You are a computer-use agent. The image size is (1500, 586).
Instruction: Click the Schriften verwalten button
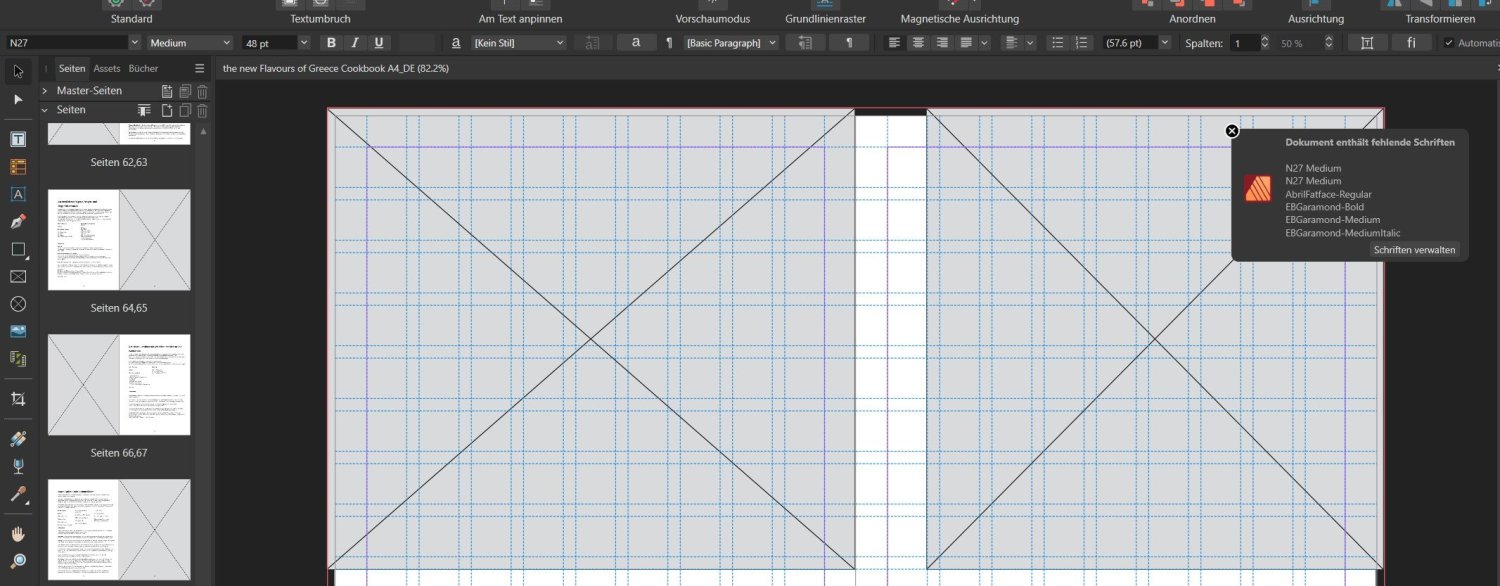click(1414, 250)
